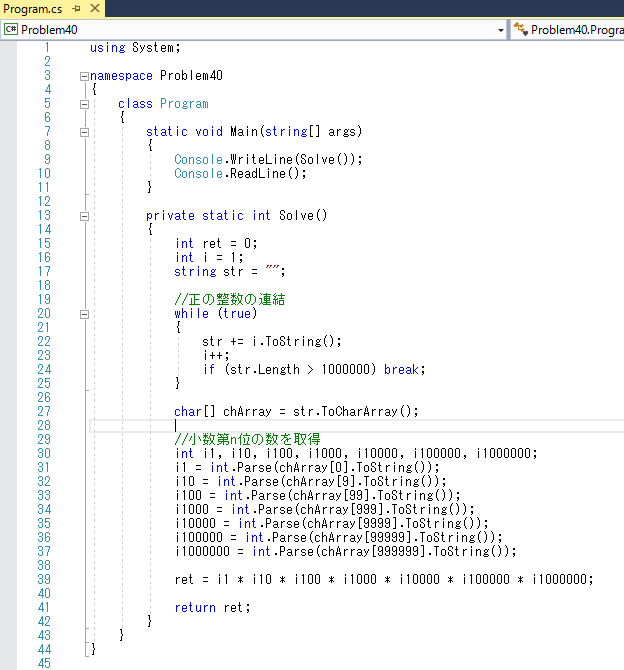Collapse the namespace Problem40 block
The image size is (624, 670).
tap(84, 76)
